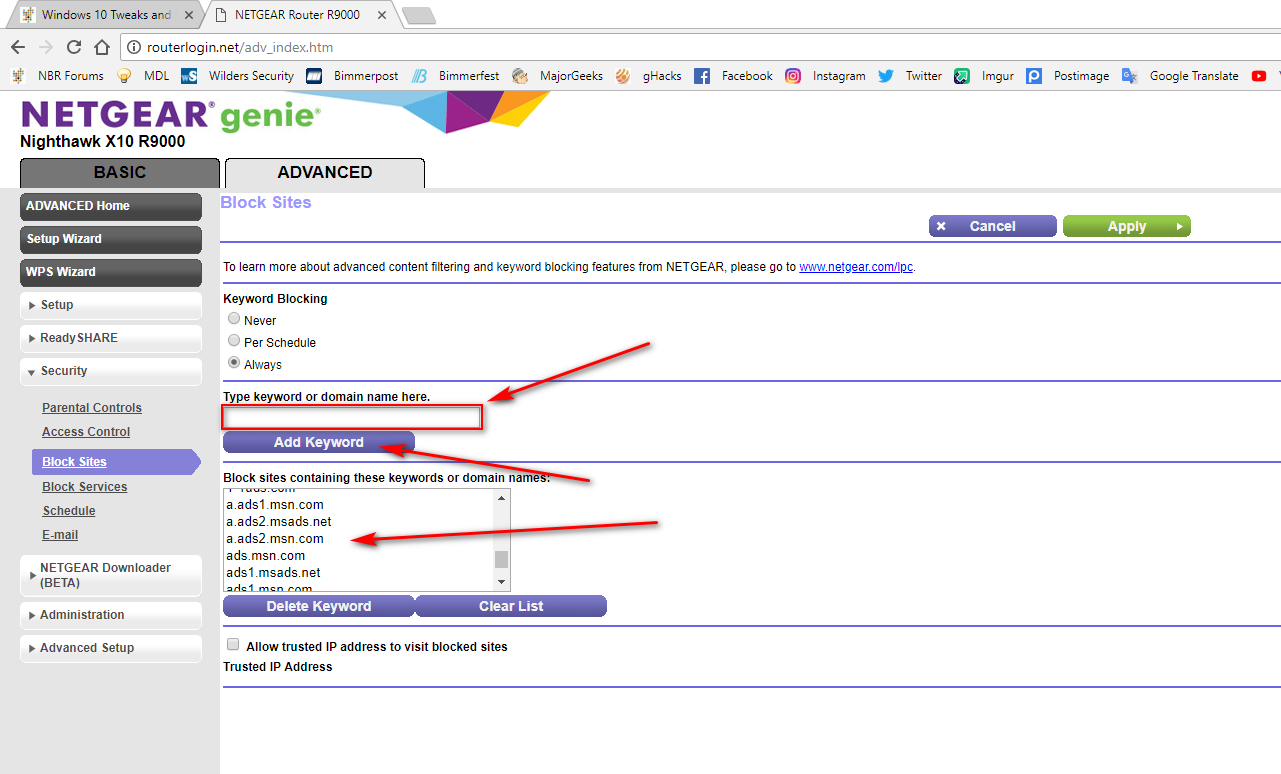Open the YouTube bookmark icon
1281x774 pixels.
(x=1259, y=76)
